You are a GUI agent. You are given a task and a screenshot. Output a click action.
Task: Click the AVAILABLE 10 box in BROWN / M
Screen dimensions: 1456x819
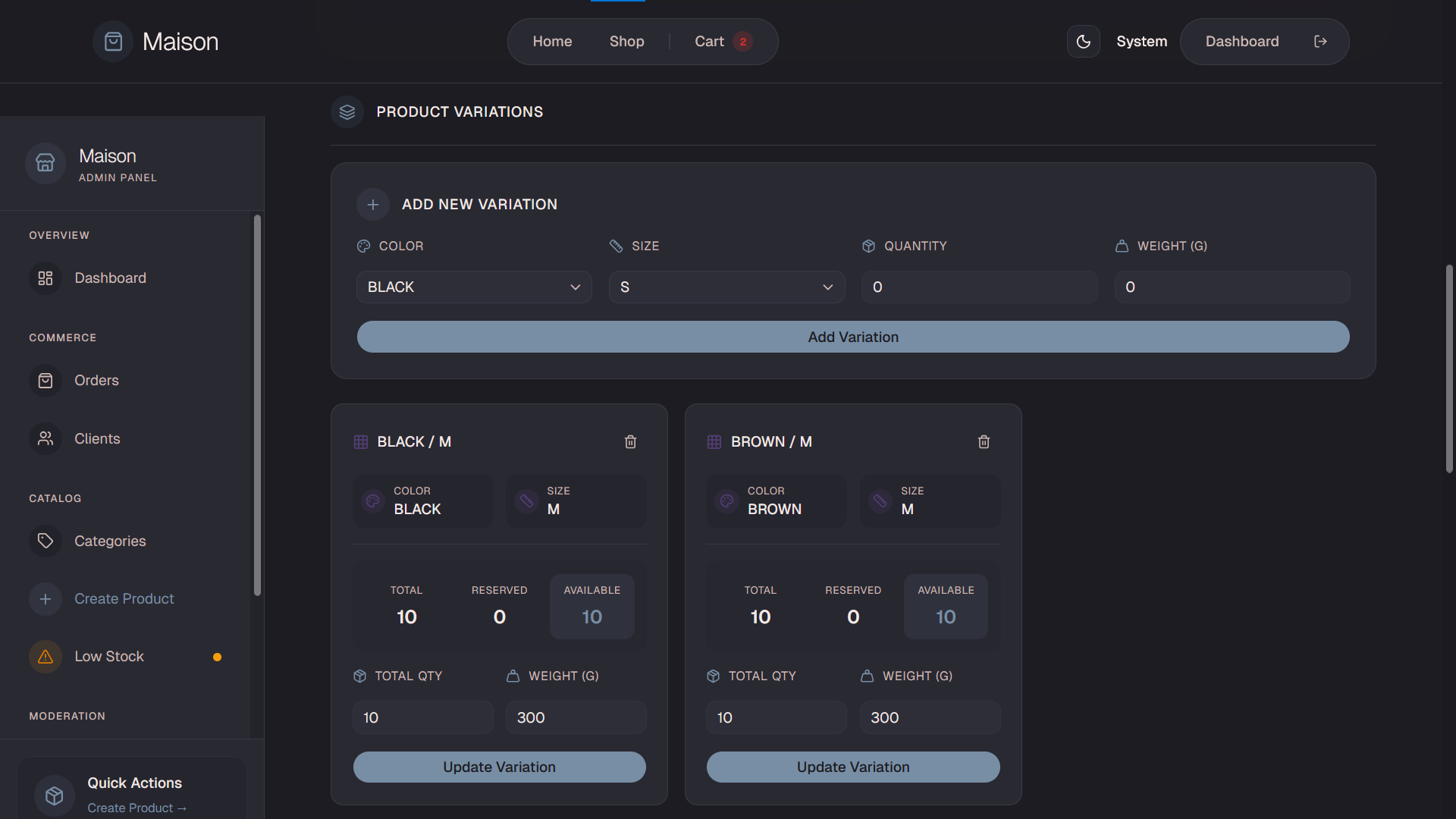click(946, 607)
